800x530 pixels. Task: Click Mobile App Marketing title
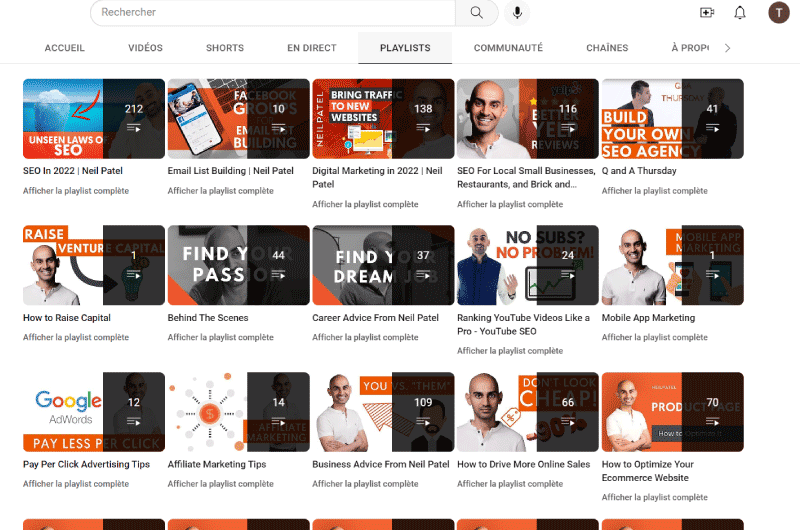[648, 318]
